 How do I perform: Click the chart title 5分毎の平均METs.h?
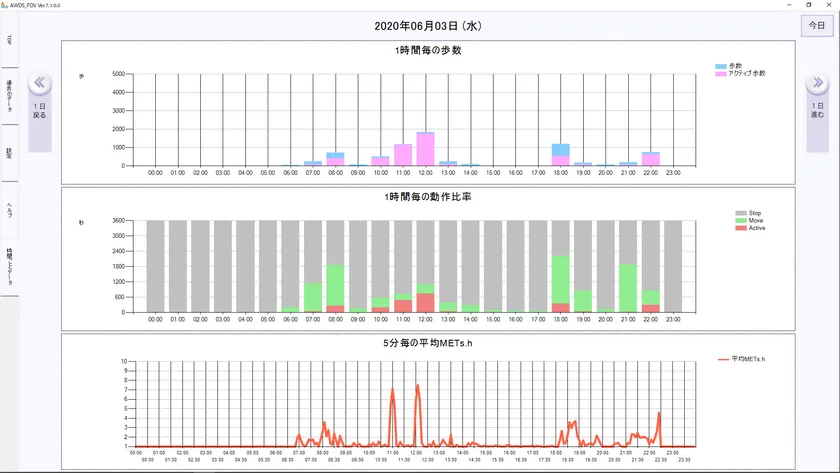[x=428, y=343]
